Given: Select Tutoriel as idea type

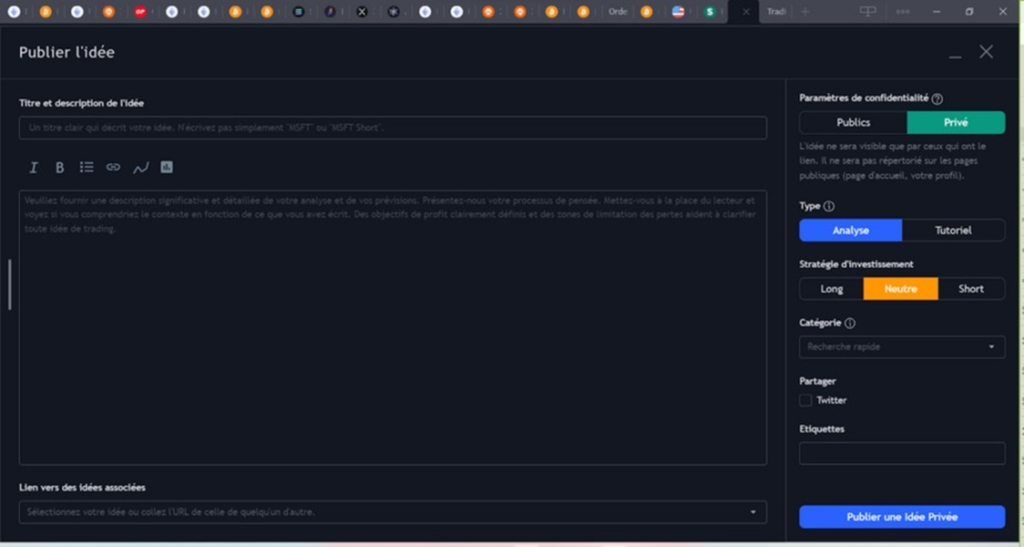Looking at the screenshot, I should coord(953,230).
